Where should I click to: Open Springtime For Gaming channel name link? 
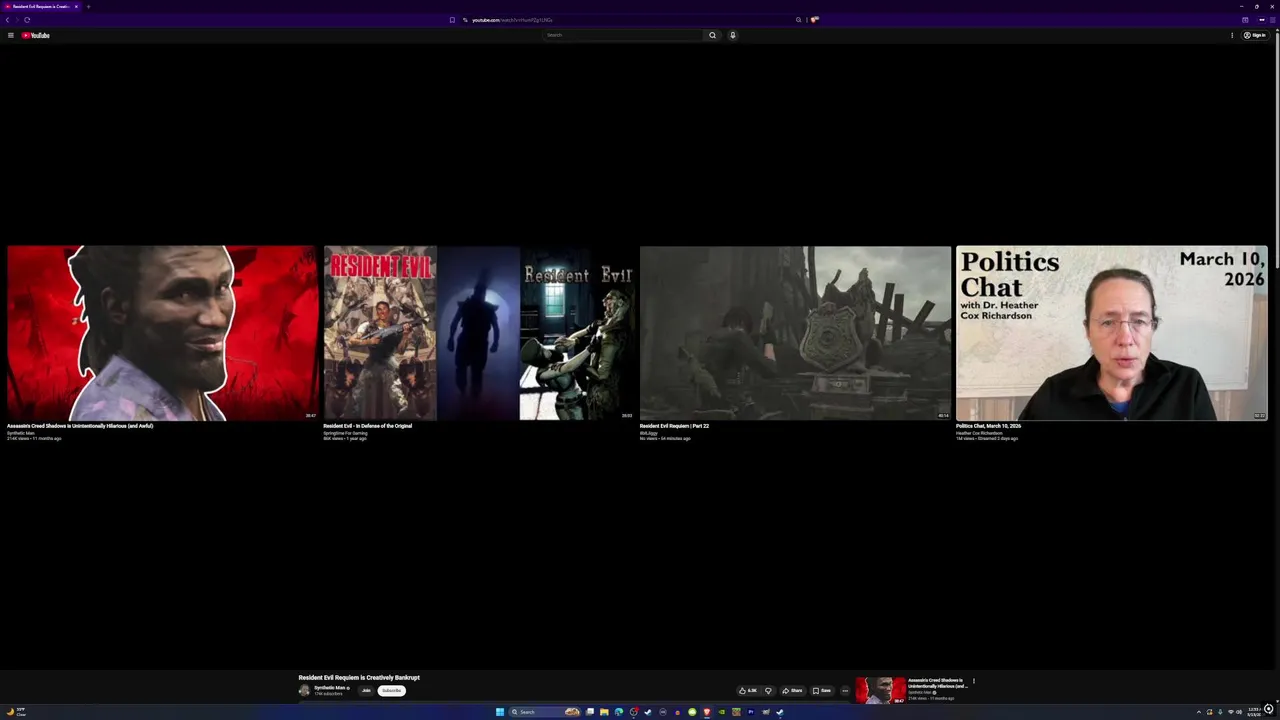(x=345, y=433)
